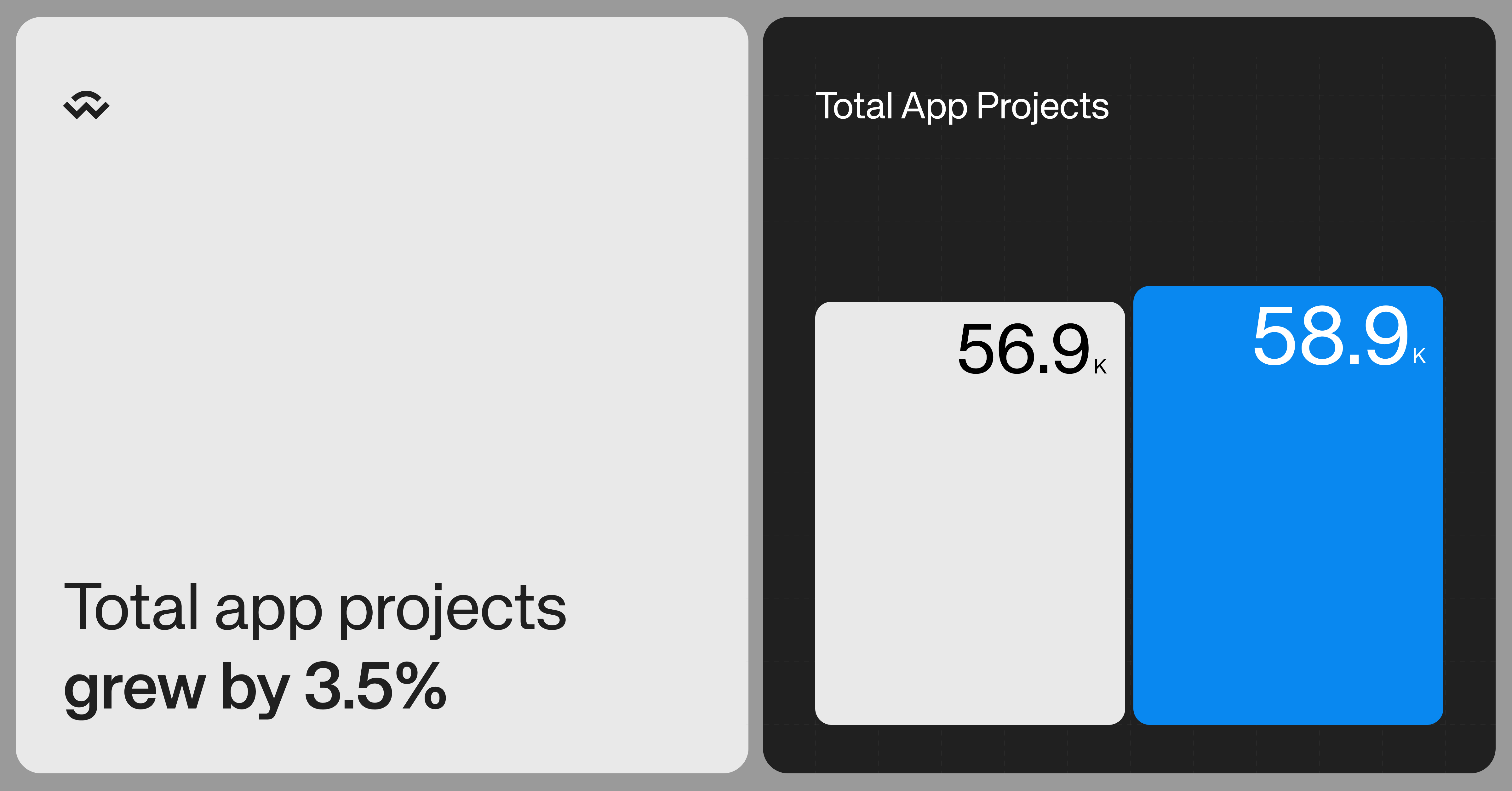Click the "Total App Projects" chart title

[x=962, y=106]
